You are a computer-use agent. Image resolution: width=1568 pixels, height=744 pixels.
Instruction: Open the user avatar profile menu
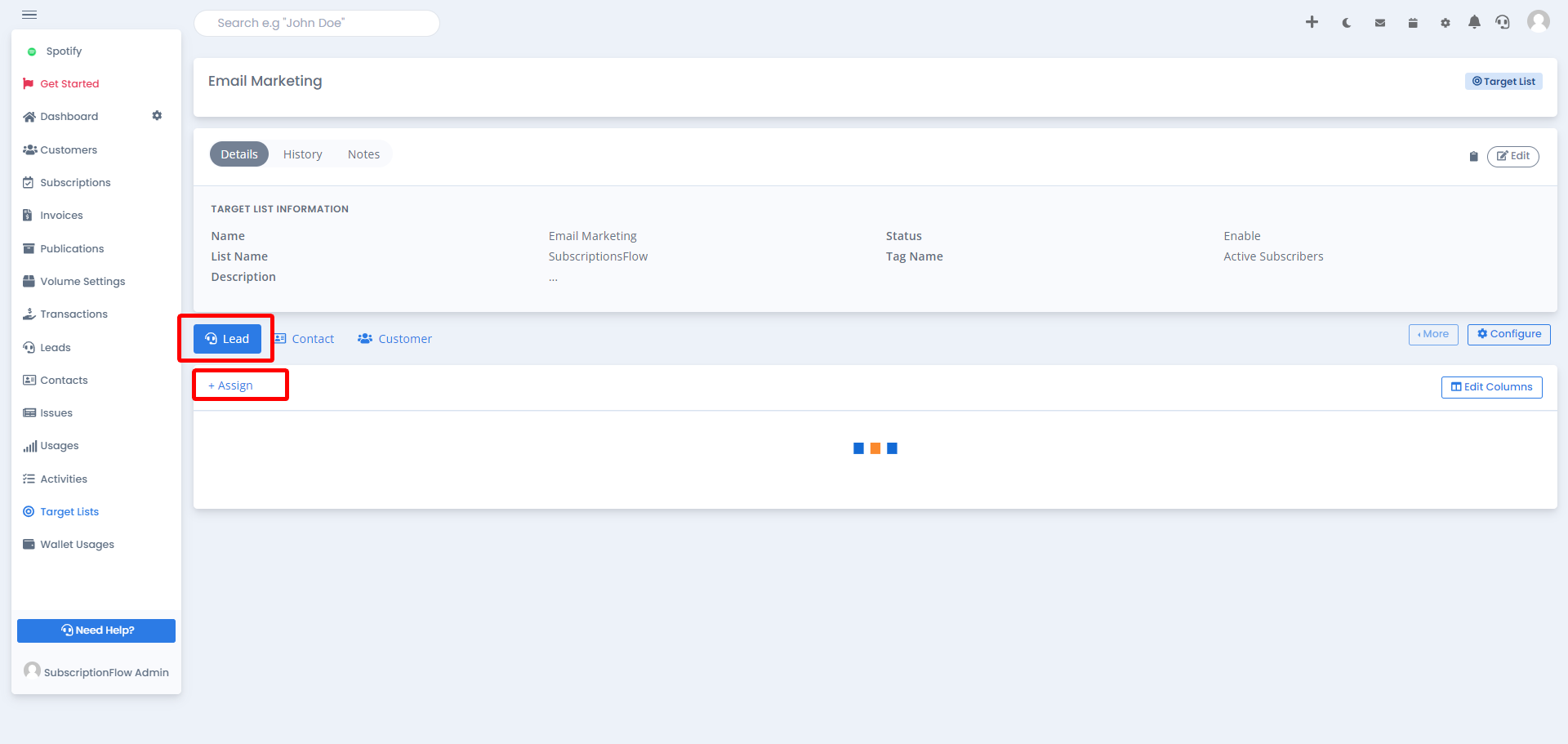click(1539, 21)
